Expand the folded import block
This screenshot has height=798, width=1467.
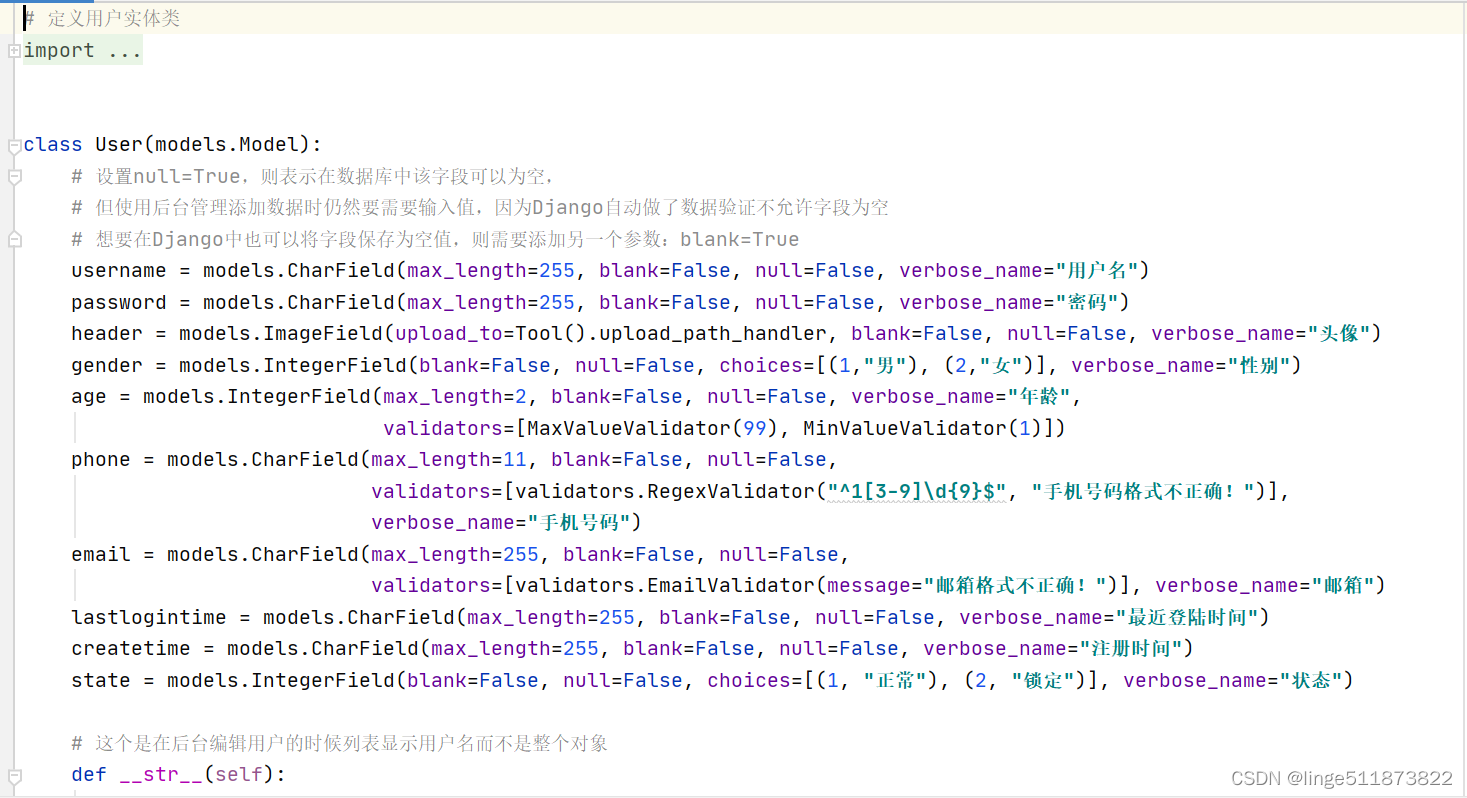(13, 51)
